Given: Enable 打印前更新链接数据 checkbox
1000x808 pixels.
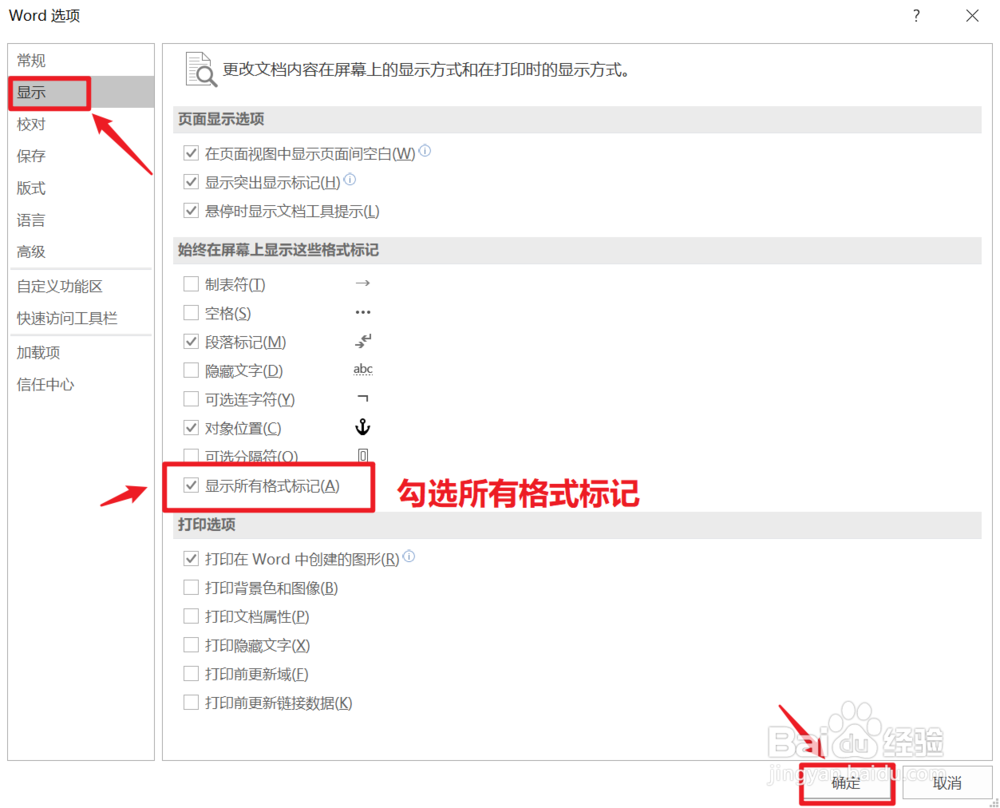Looking at the screenshot, I should (191, 702).
